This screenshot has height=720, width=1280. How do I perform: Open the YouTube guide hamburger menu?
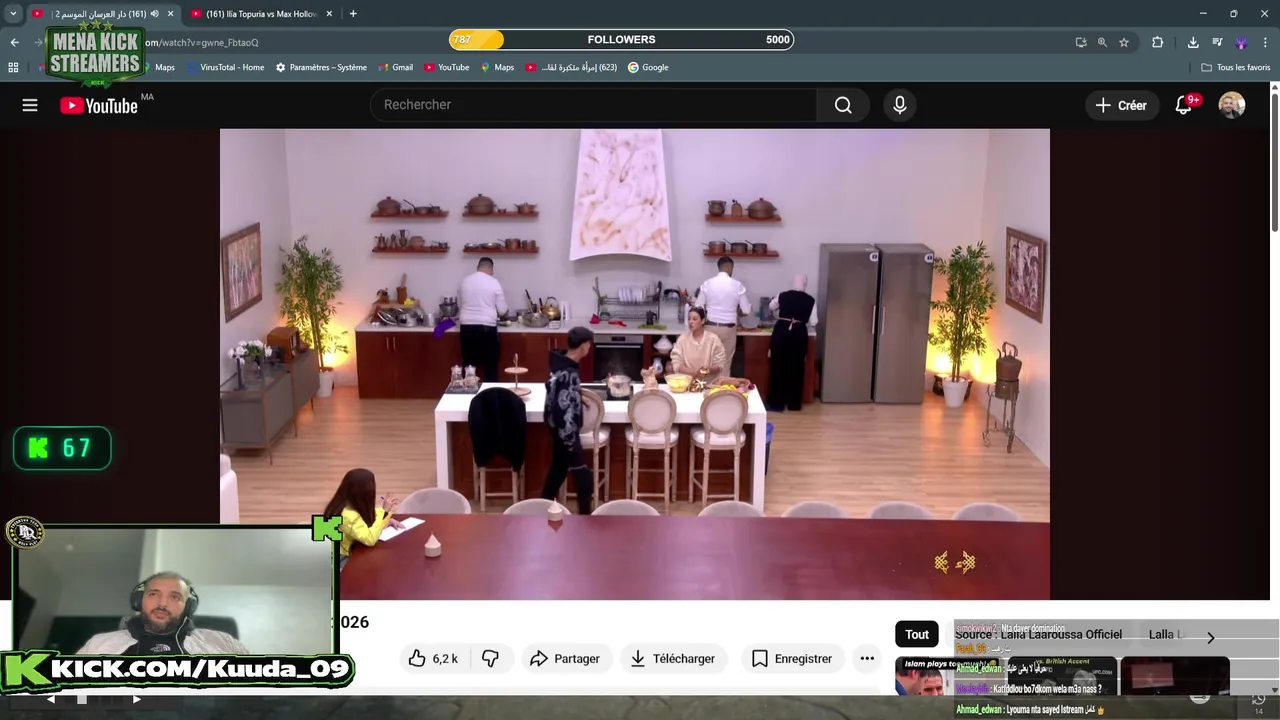(x=30, y=105)
